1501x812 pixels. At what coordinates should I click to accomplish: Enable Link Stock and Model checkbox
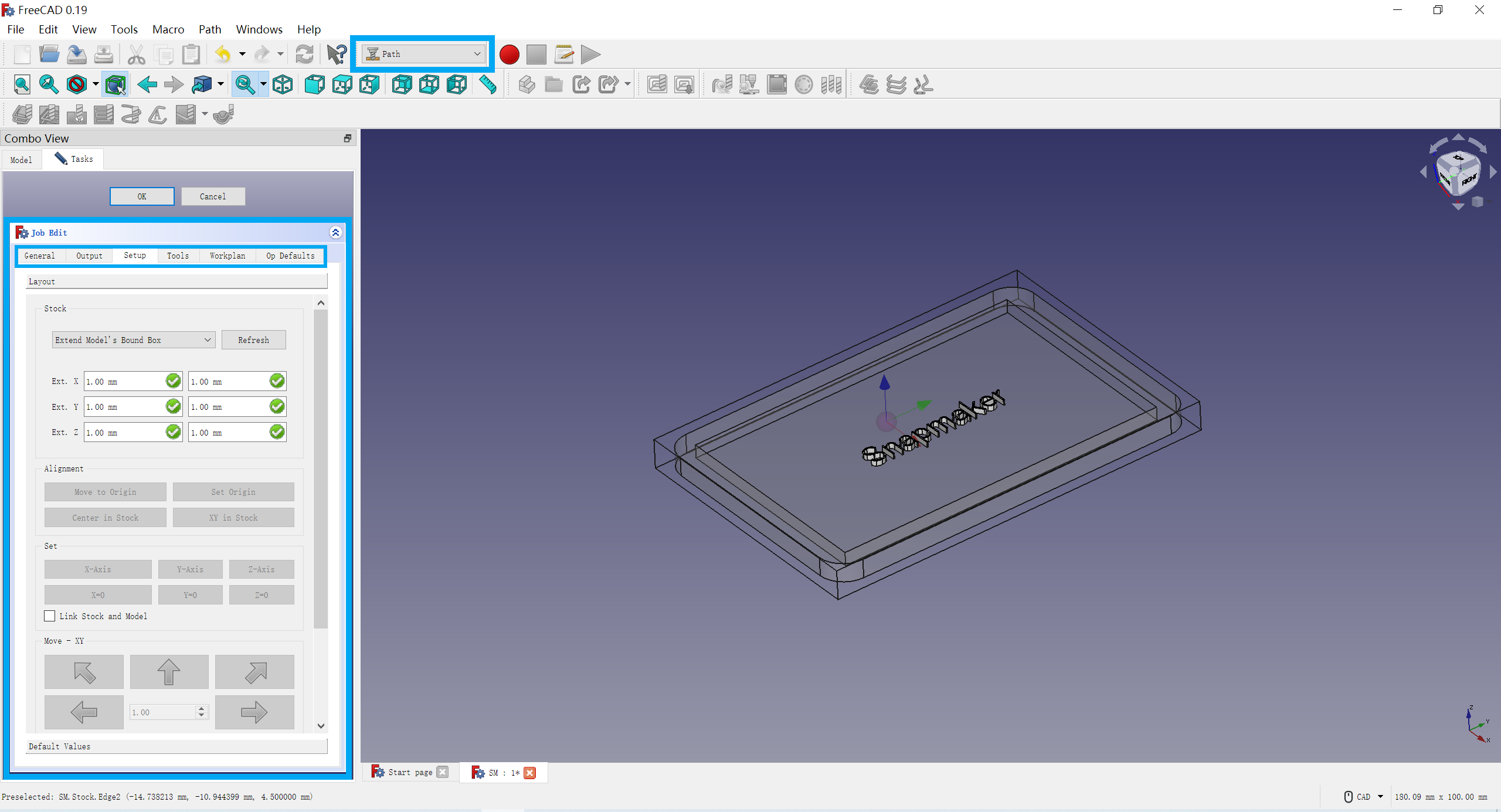click(50, 616)
